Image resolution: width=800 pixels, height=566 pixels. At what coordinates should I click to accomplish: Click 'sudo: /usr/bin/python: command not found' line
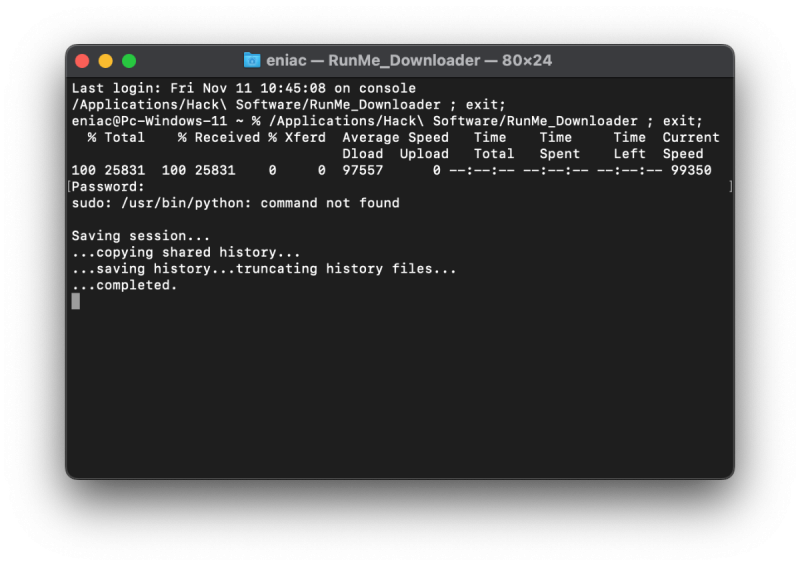235,203
